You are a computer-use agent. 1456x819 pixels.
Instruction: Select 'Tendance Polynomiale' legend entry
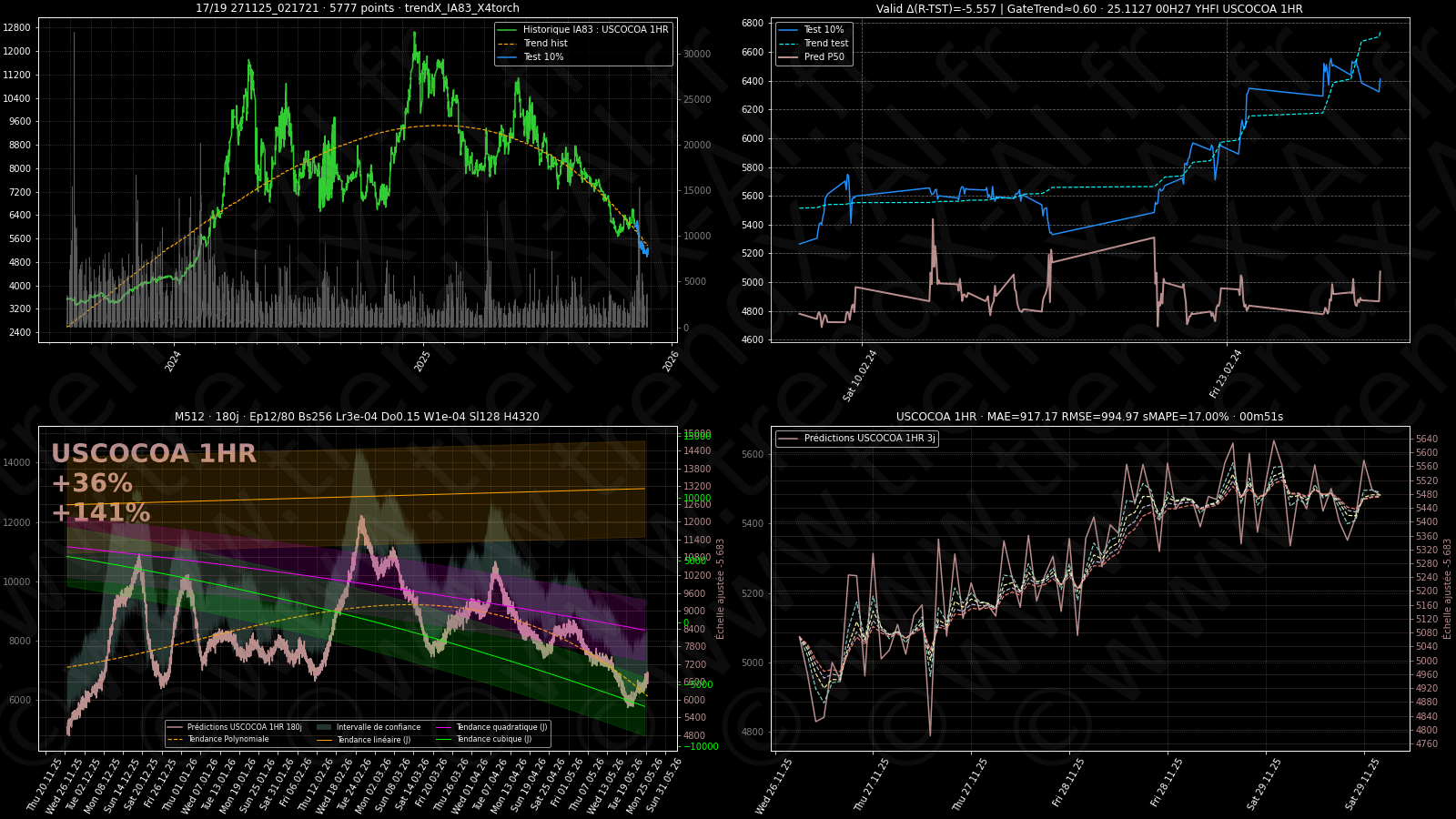click(227, 740)
